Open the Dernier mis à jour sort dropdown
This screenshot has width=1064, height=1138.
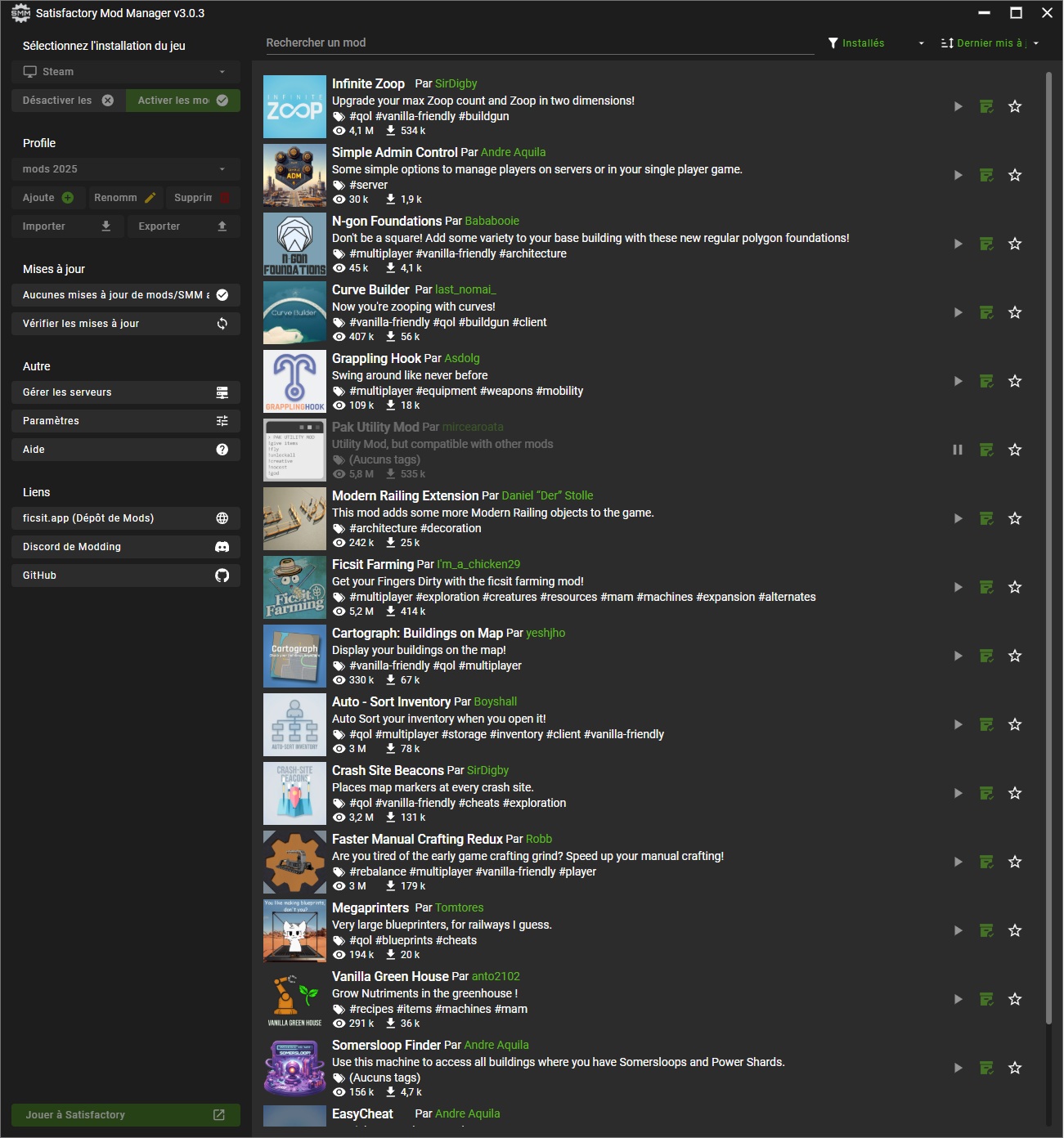(x=990, y=43)
